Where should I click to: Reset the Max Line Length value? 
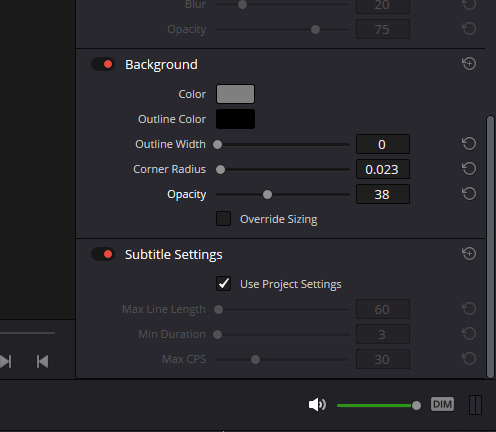click(469, 309)
